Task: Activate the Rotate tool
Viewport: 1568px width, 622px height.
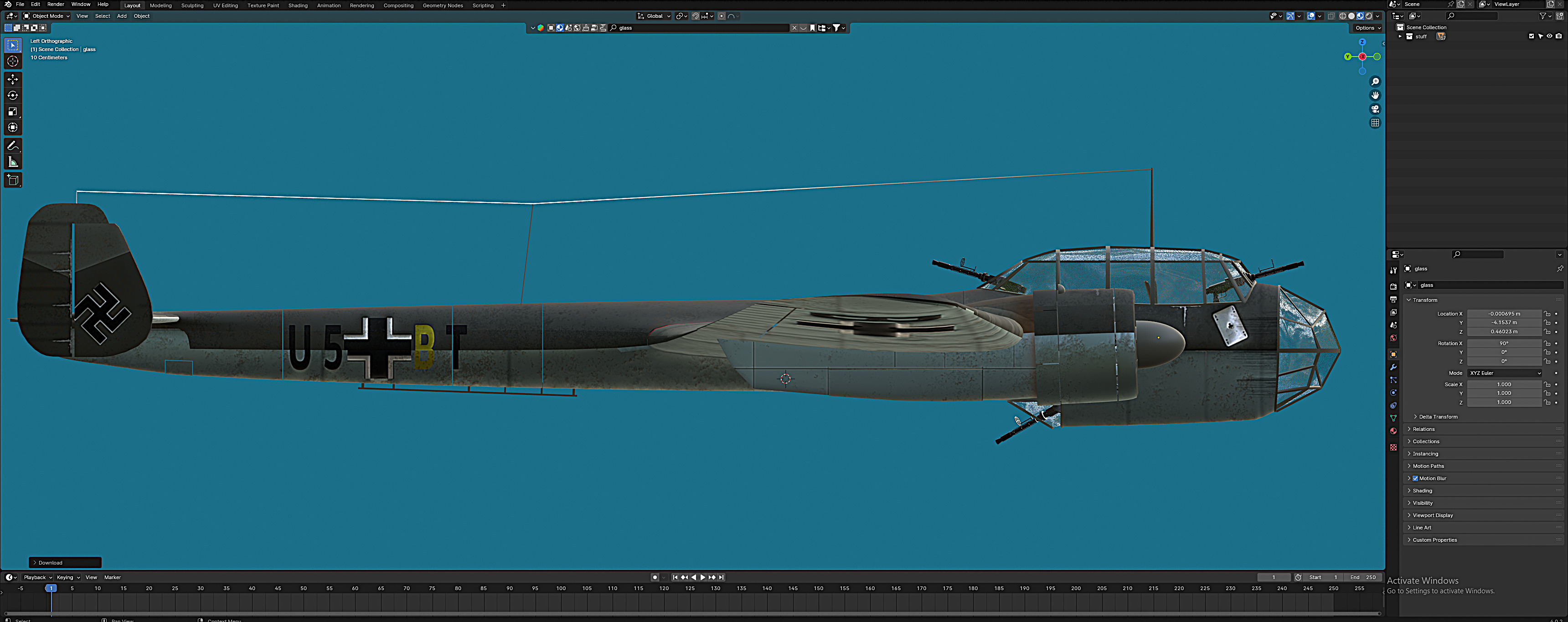Action: [x=13, y=95]
